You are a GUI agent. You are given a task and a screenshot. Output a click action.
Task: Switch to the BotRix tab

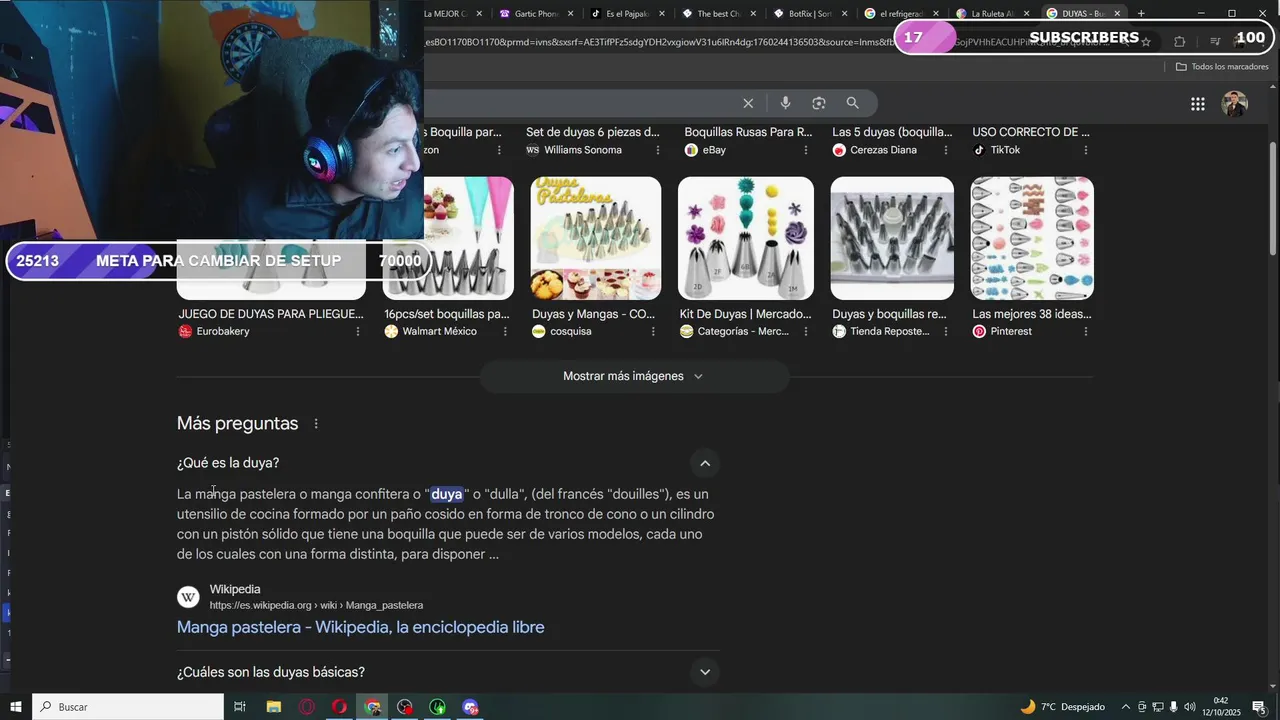coord(809,13)
